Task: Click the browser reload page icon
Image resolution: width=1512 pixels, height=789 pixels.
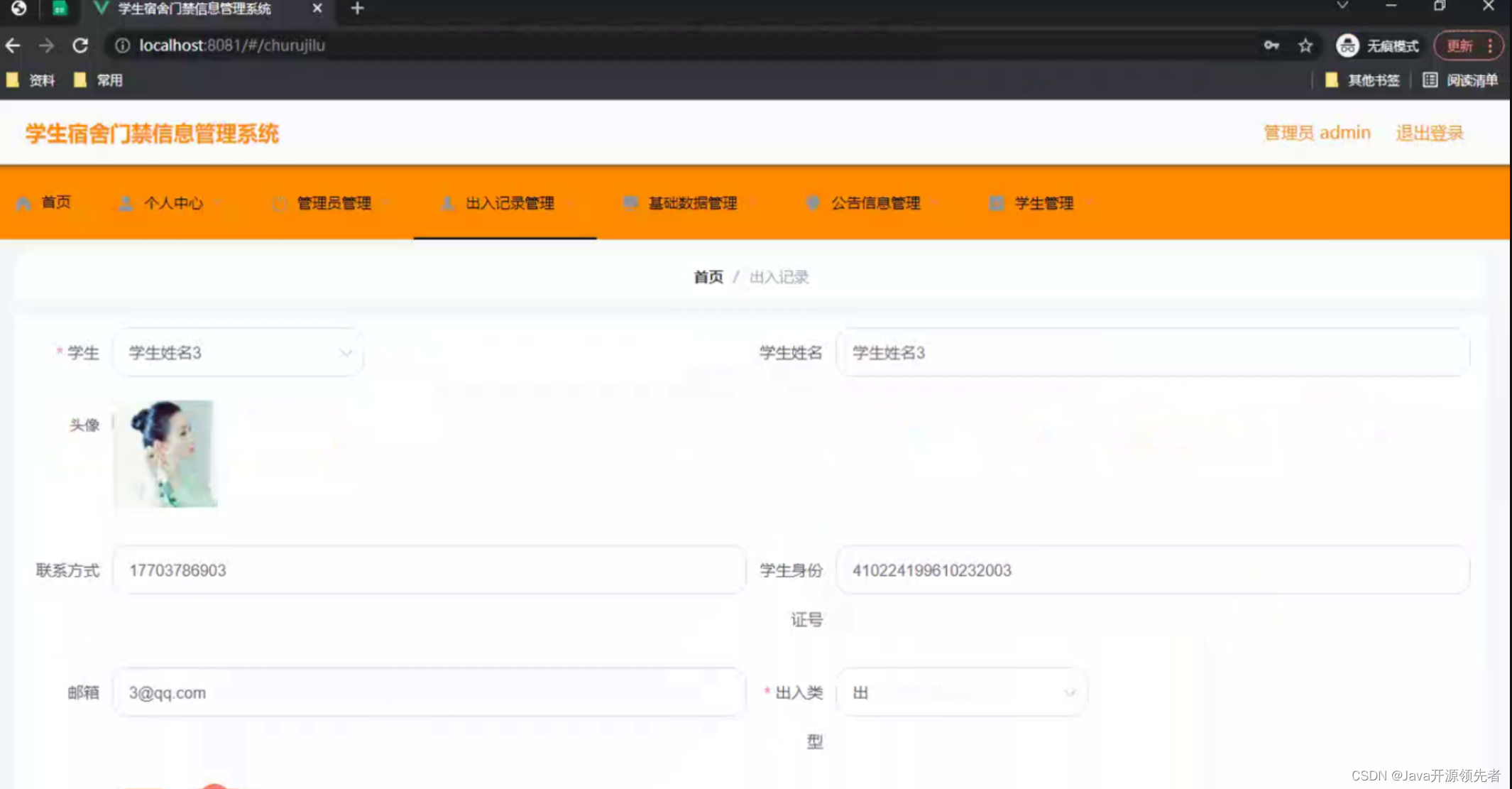Action: coord(80,45)
